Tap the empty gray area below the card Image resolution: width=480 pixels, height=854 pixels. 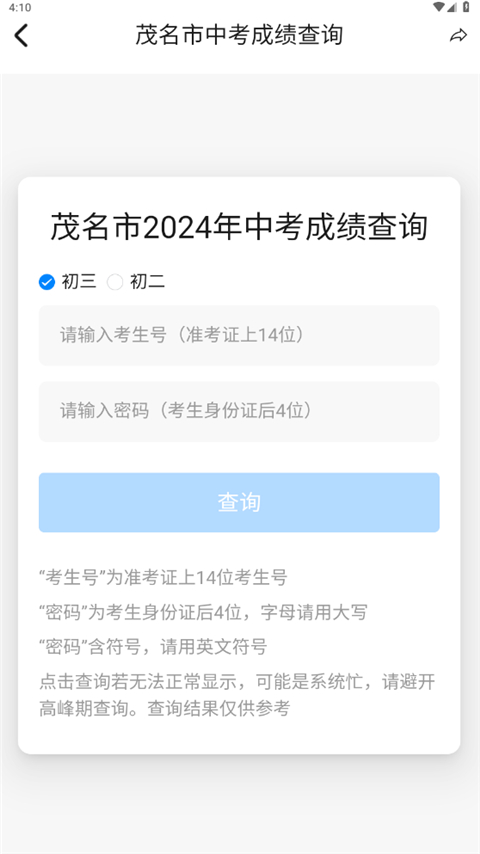pos(240,803)
